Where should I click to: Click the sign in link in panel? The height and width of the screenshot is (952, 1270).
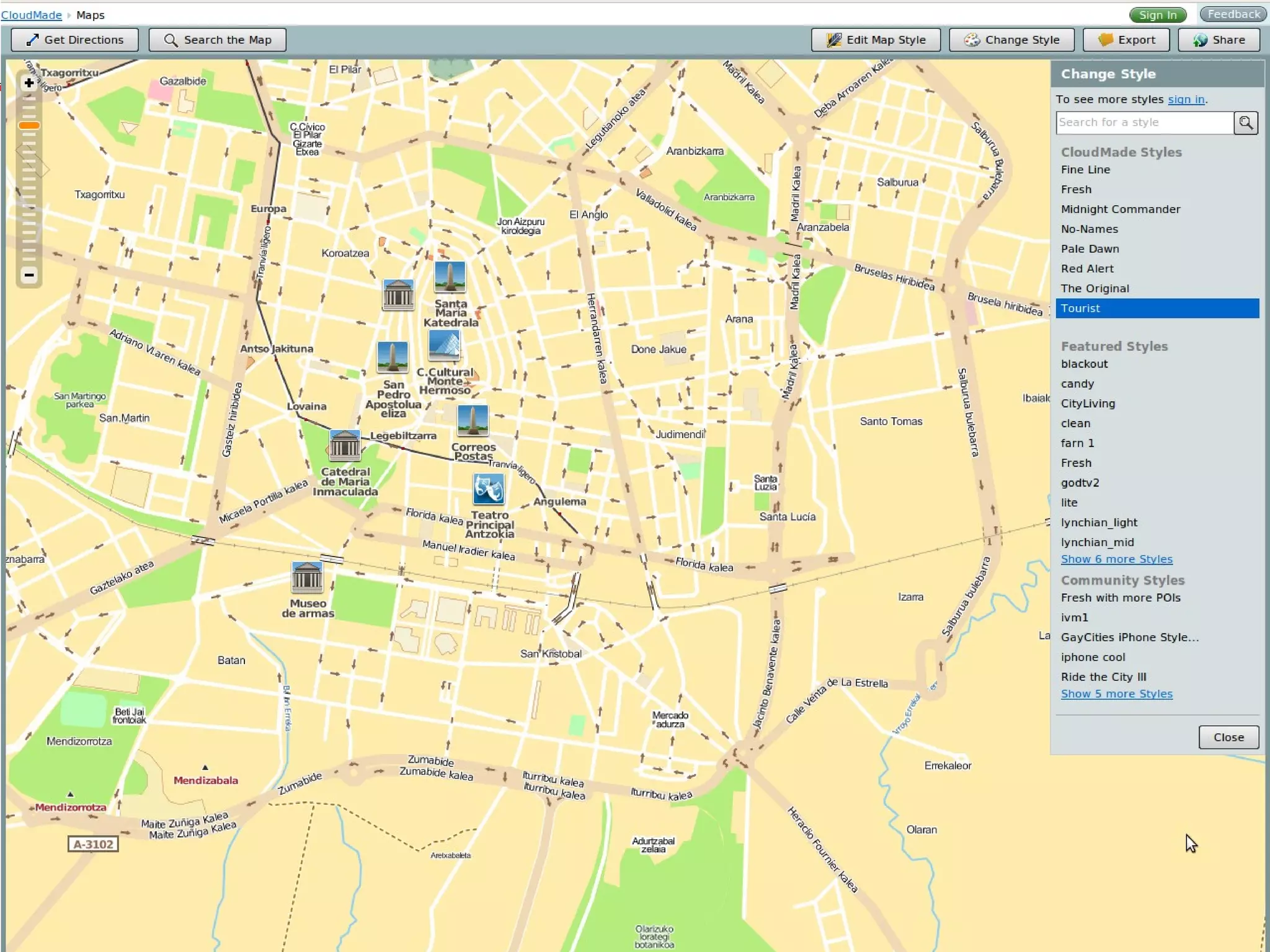(1186, 99)
